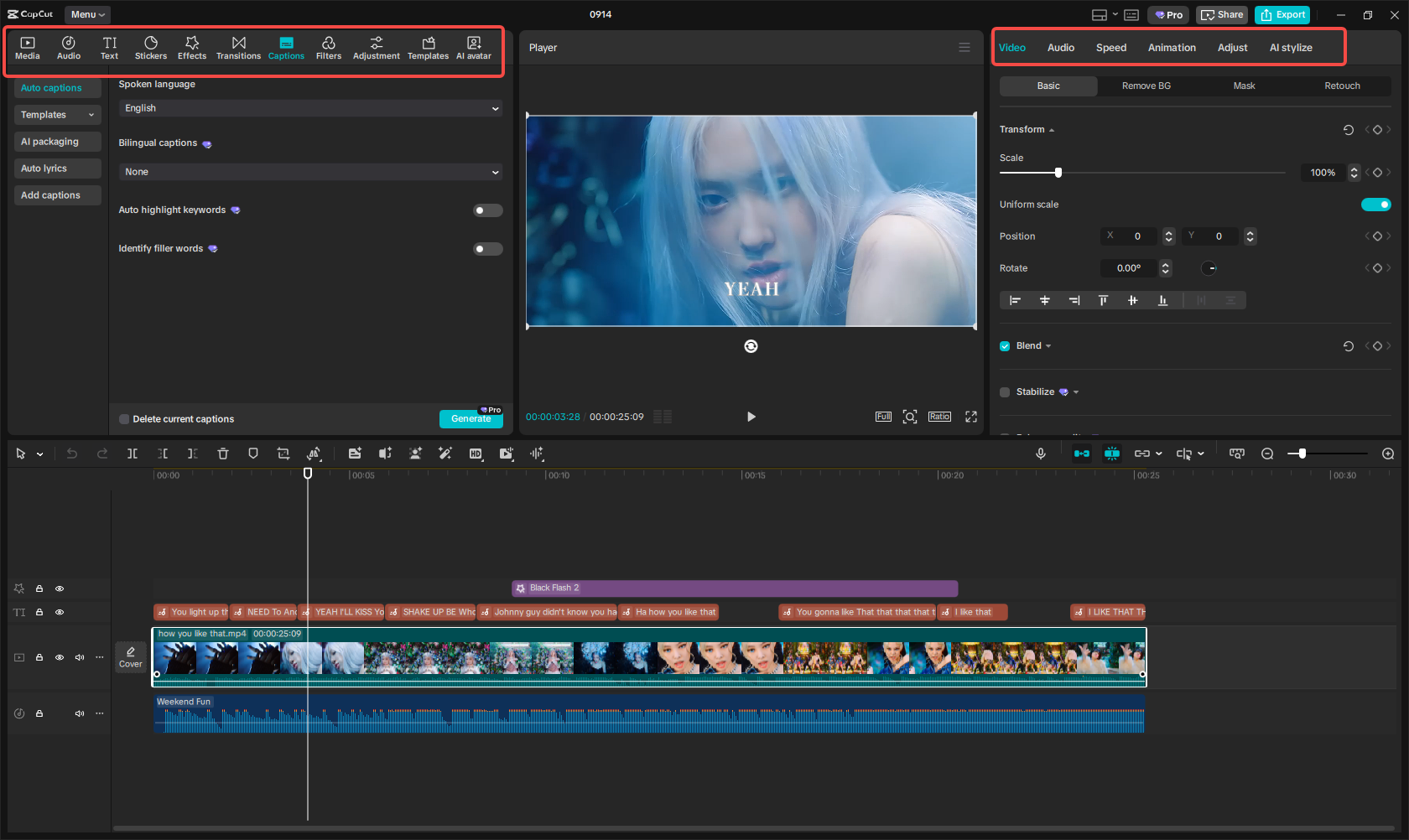Open the Bilingual captions dropdown

coord(310,171)
